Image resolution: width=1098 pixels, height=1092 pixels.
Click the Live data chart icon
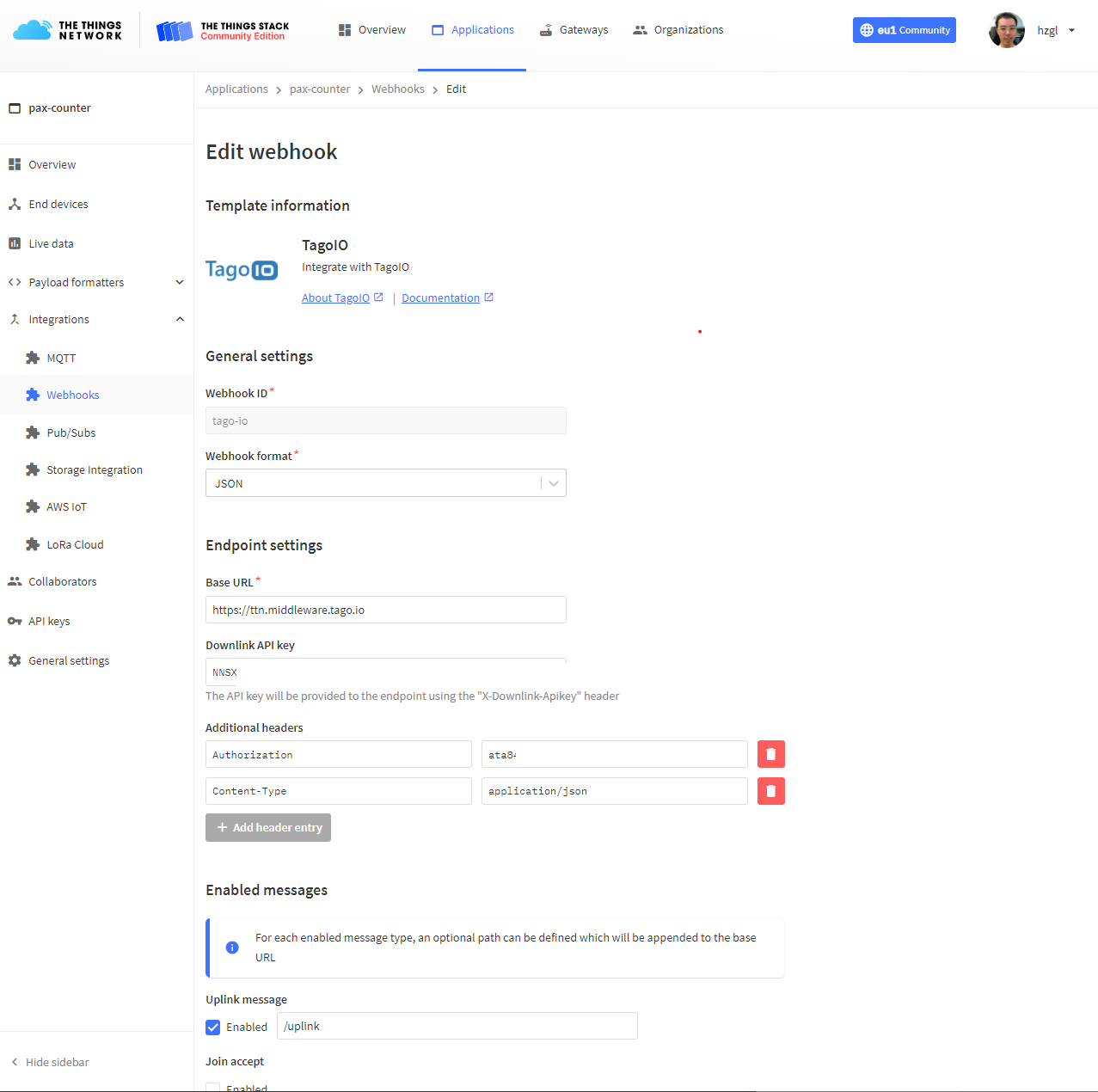(x=15, y=243)
